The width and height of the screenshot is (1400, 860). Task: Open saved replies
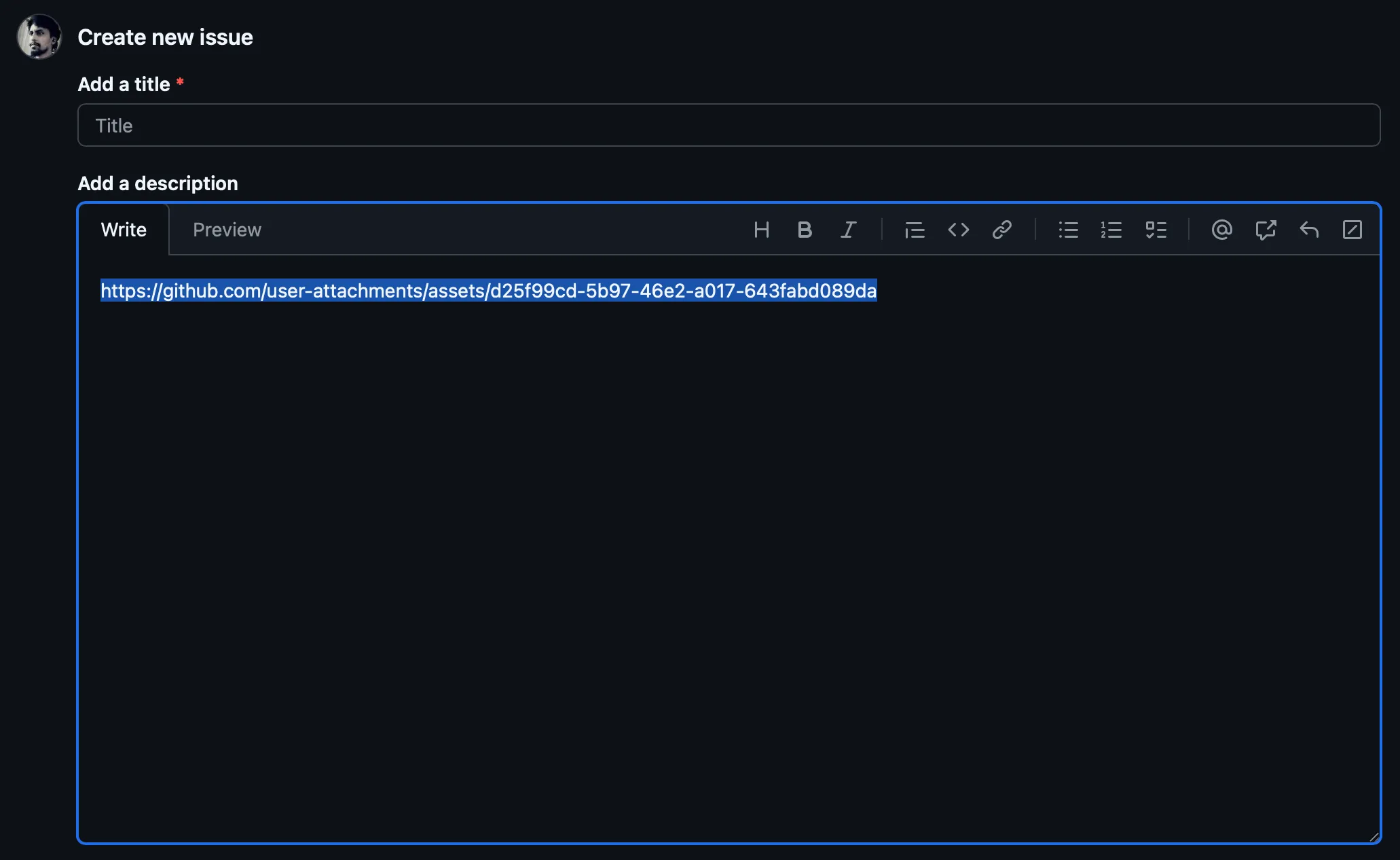click(1309, 230)
